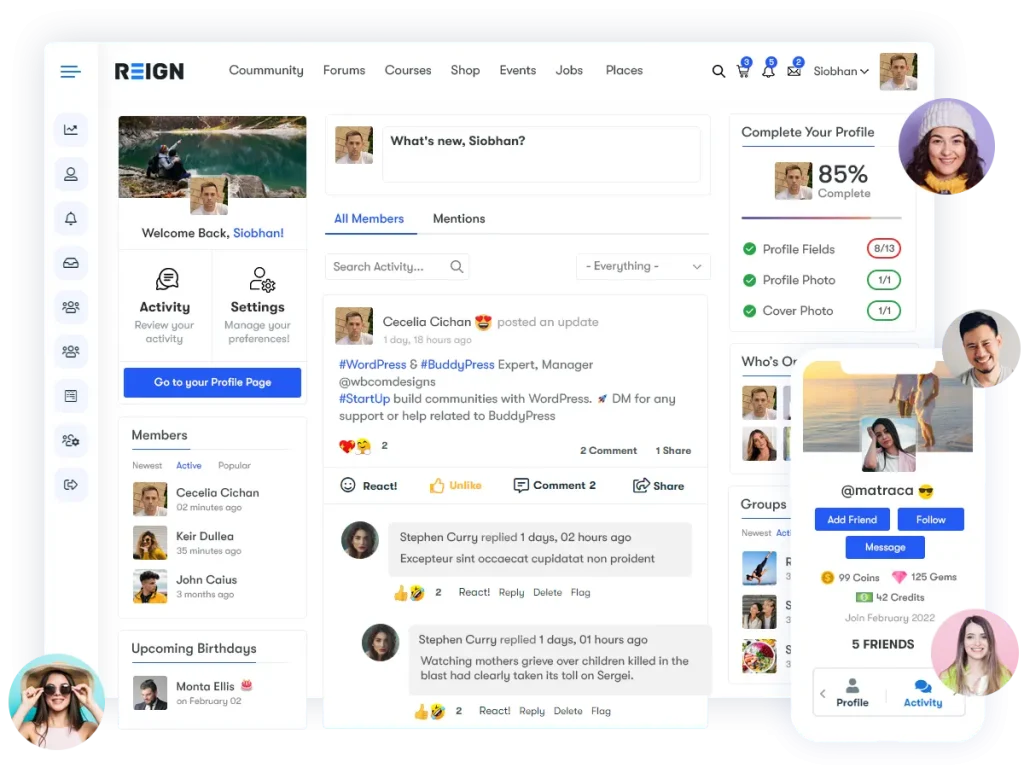Open the messages envelope icon
This screenshot has height=768, width=1024.
794,71
